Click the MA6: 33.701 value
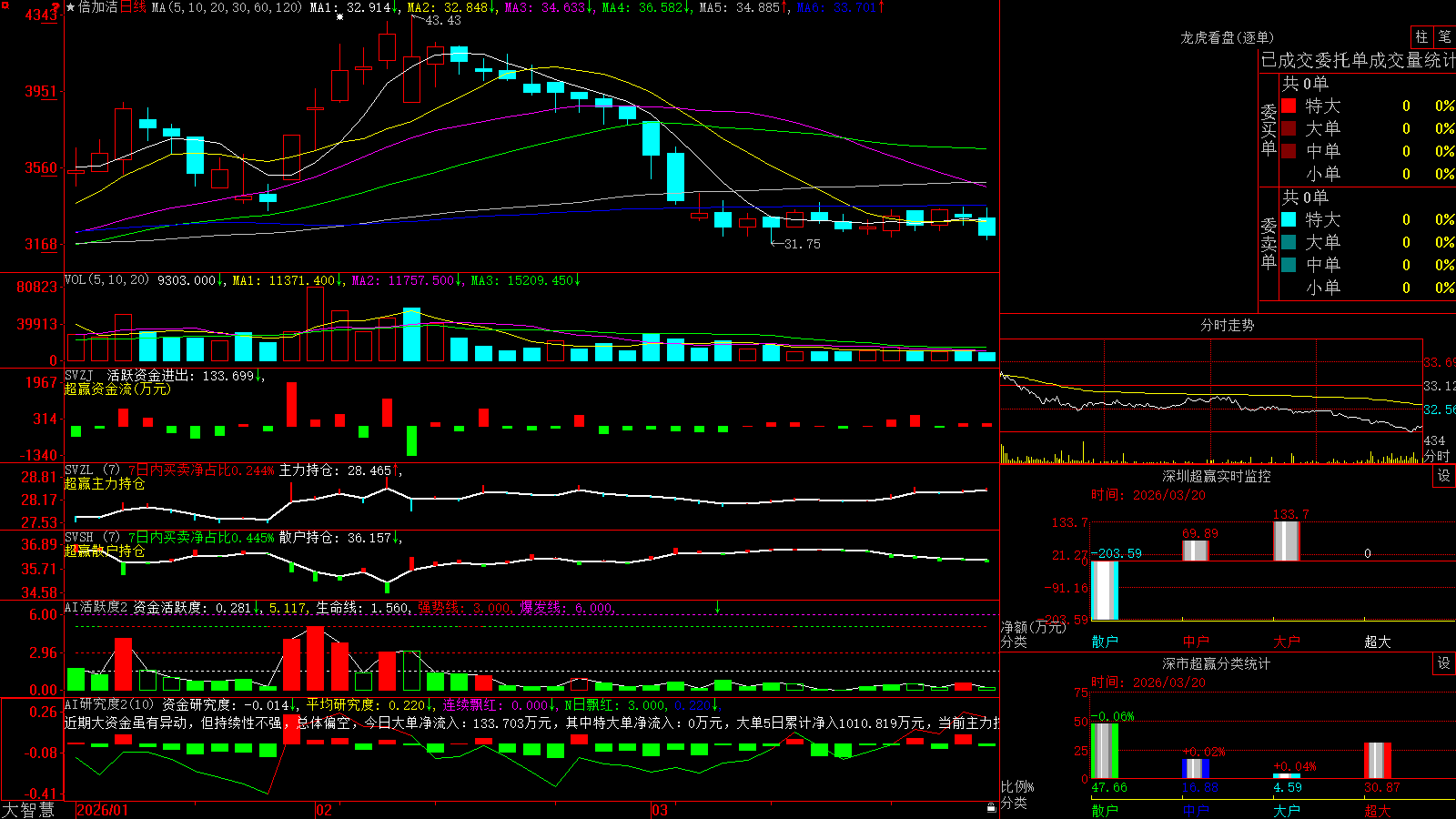 click(839, 7)
